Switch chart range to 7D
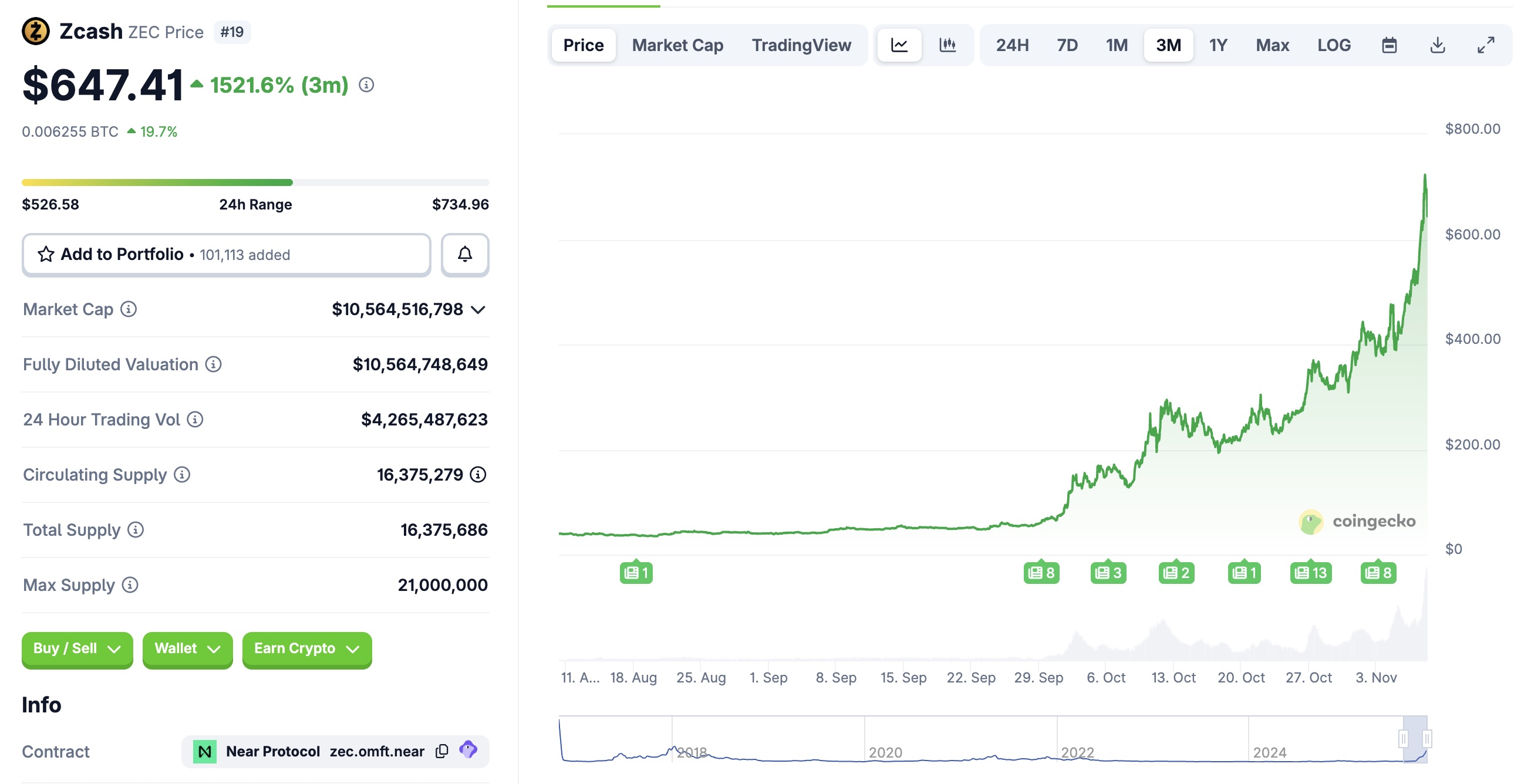 (1067, 45)
